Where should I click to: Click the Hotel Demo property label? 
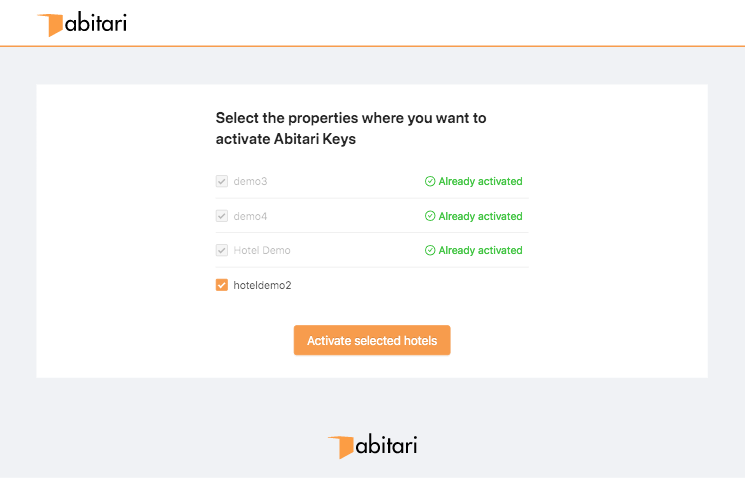[262, 250]
